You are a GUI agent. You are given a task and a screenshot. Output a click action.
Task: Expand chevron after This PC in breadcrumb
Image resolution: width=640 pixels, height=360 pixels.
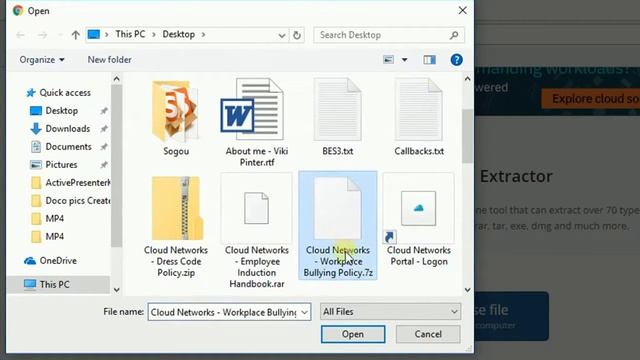[x=154, y=35]
